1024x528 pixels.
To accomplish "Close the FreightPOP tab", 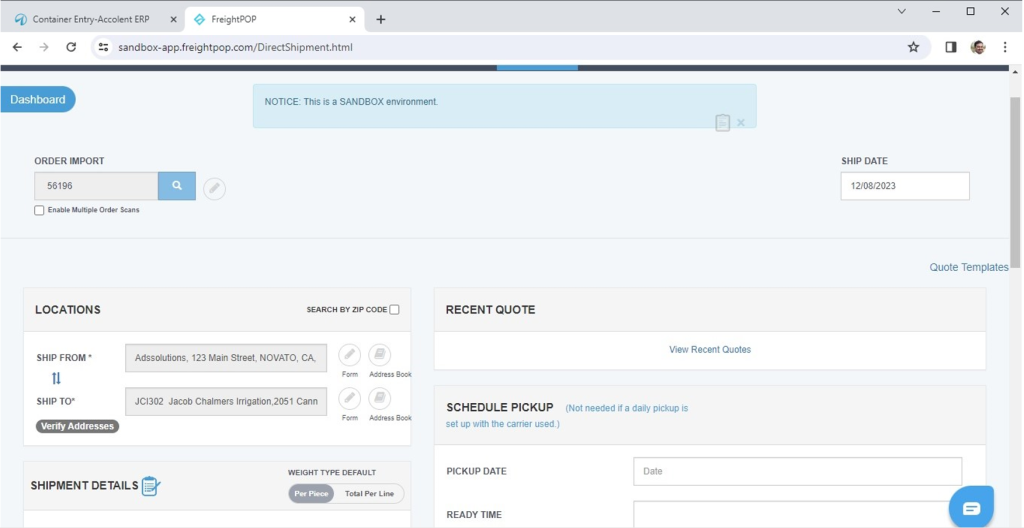I will 352,20.
